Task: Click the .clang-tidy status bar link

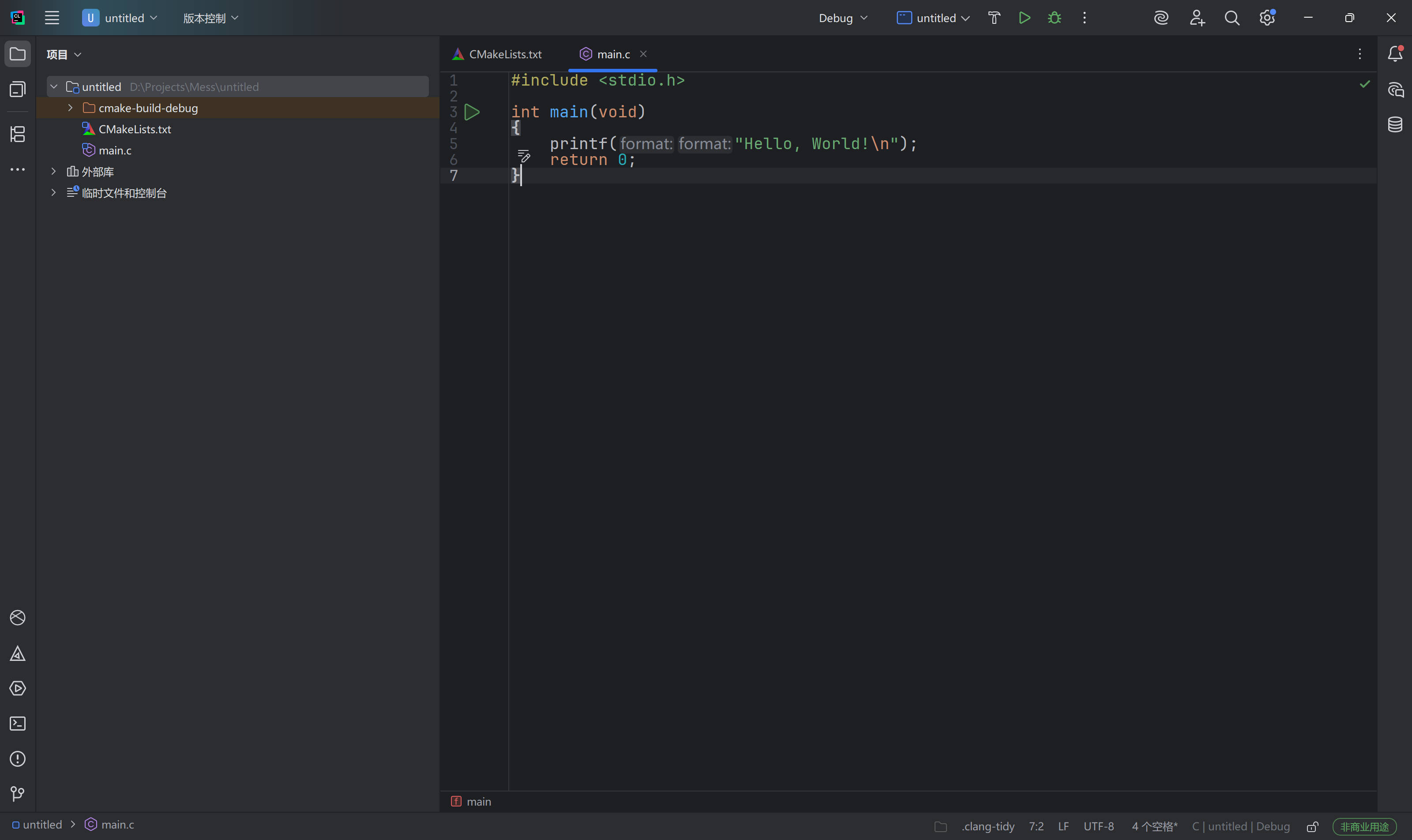Action: tap(988, 826)
